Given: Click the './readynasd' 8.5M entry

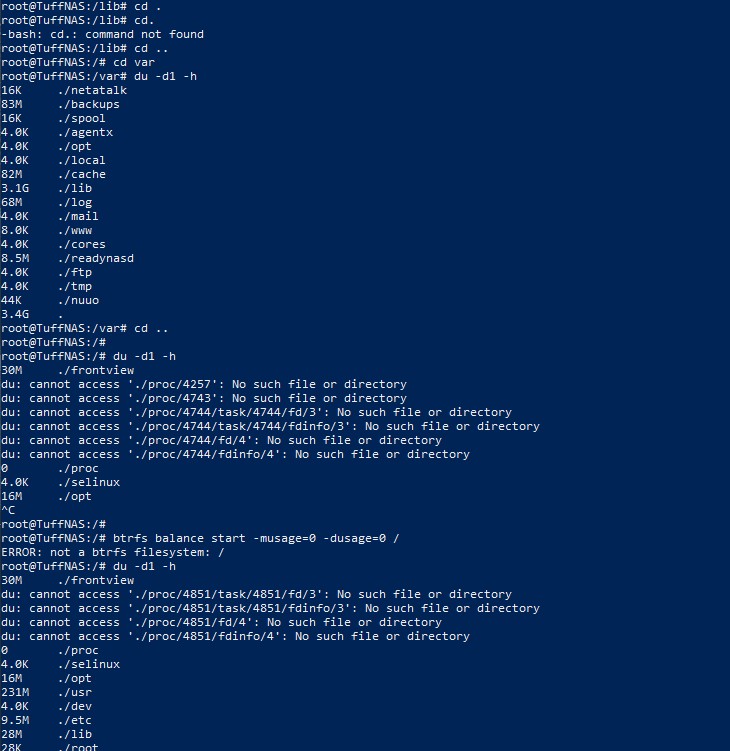Looking at the screenshot, I should pos(68,258).
